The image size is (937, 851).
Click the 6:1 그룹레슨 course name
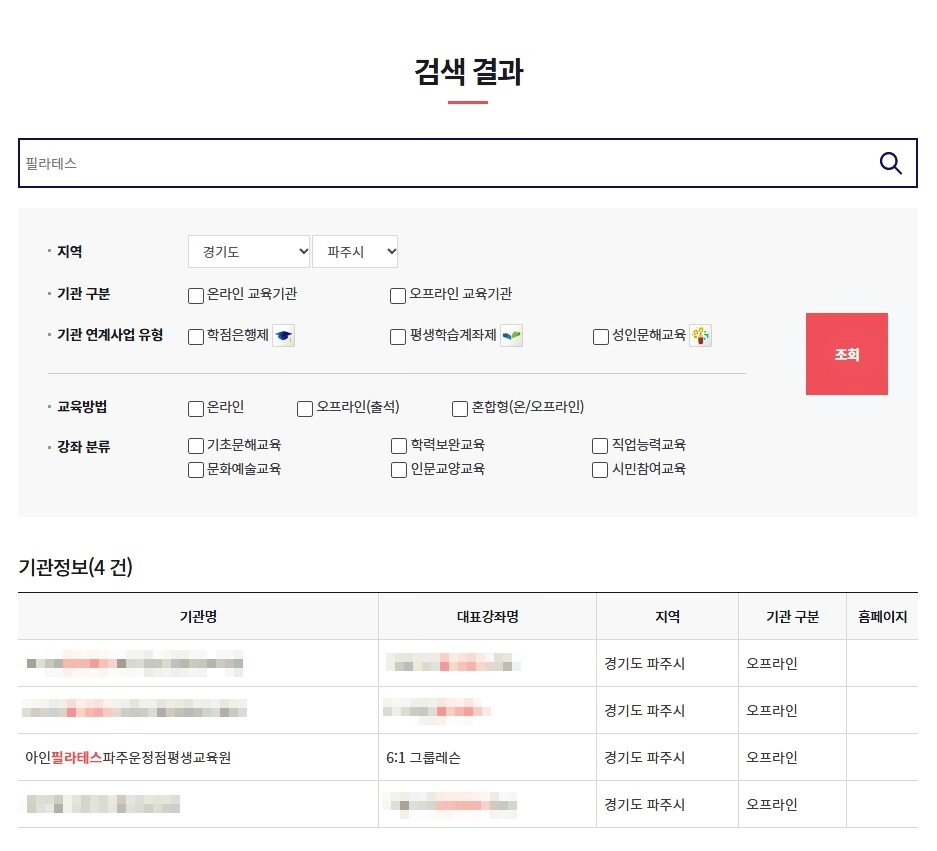point(423,758)
